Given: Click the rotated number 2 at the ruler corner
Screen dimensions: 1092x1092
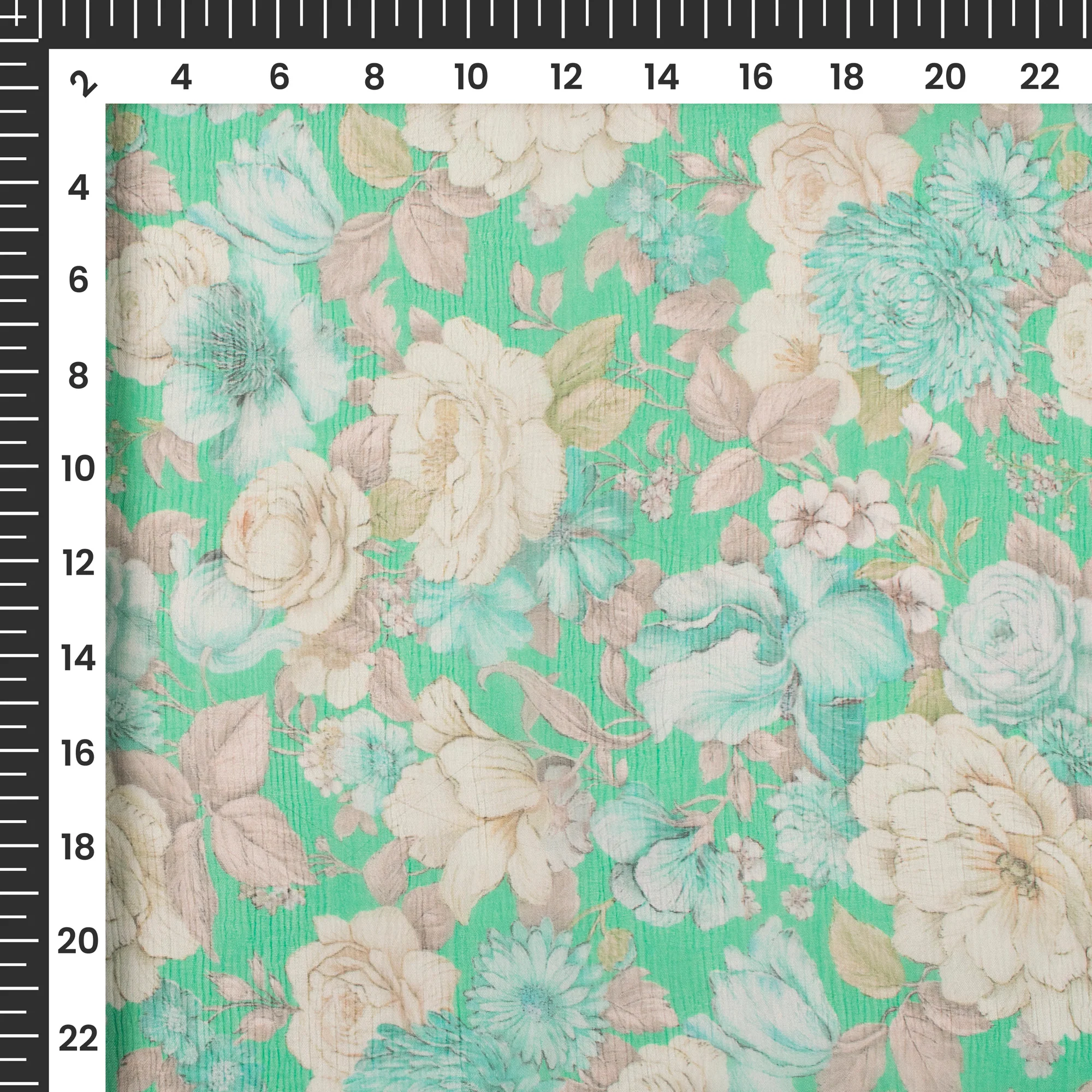Looking at the screenshot, I should pyautogui.click(x=84, y=84).
